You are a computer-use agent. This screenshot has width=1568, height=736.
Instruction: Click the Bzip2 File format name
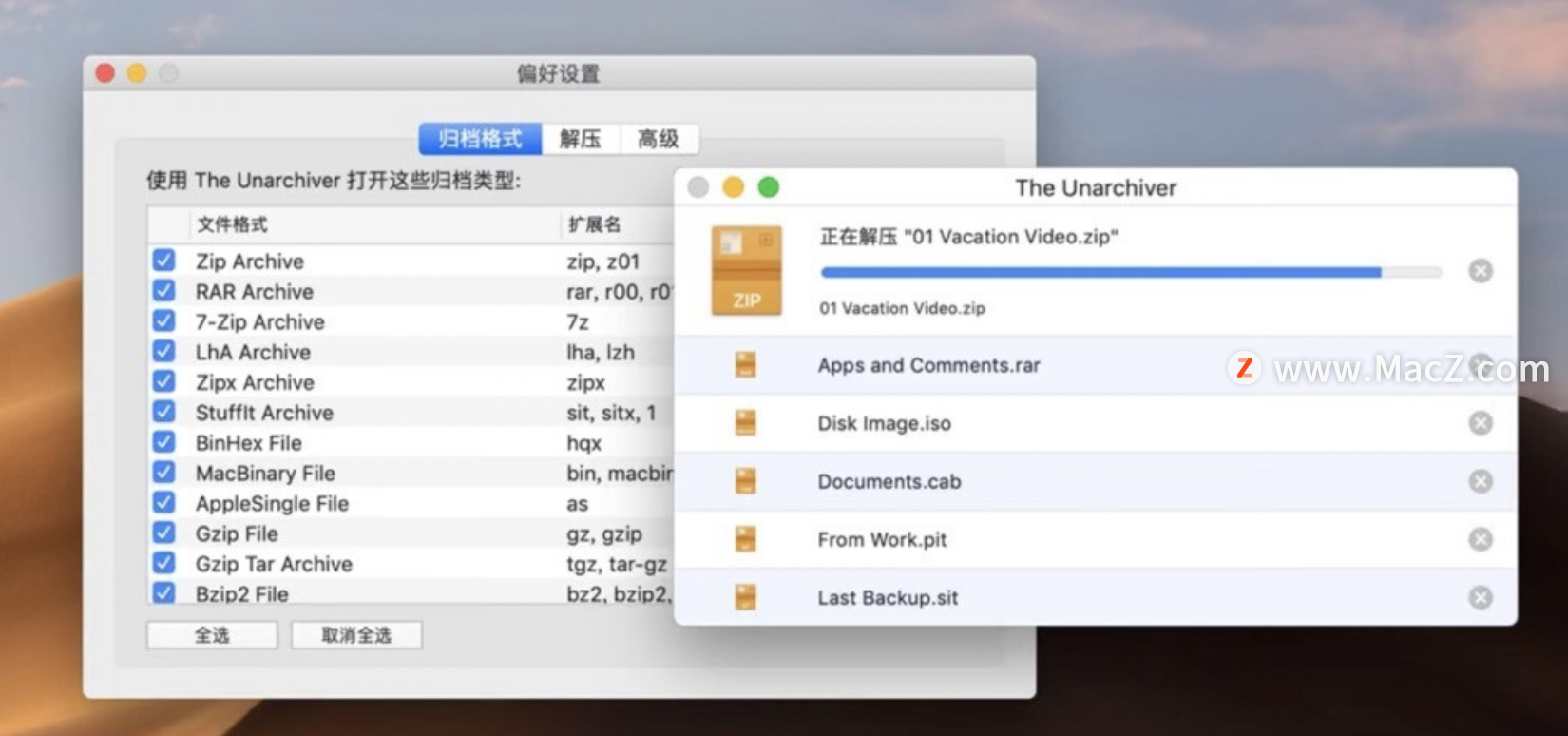[242, 593]
